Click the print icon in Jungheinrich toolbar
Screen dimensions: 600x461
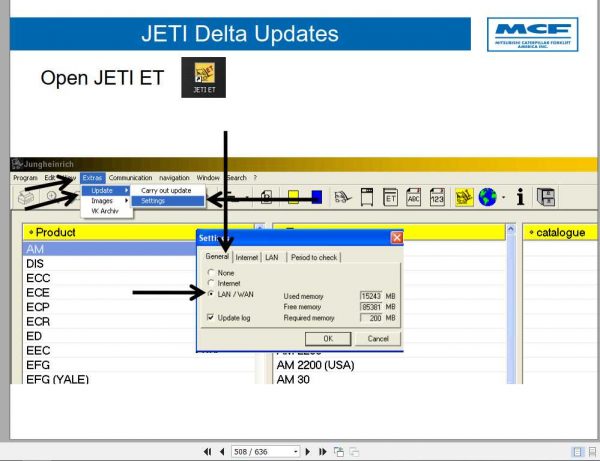tap(26, 197)
